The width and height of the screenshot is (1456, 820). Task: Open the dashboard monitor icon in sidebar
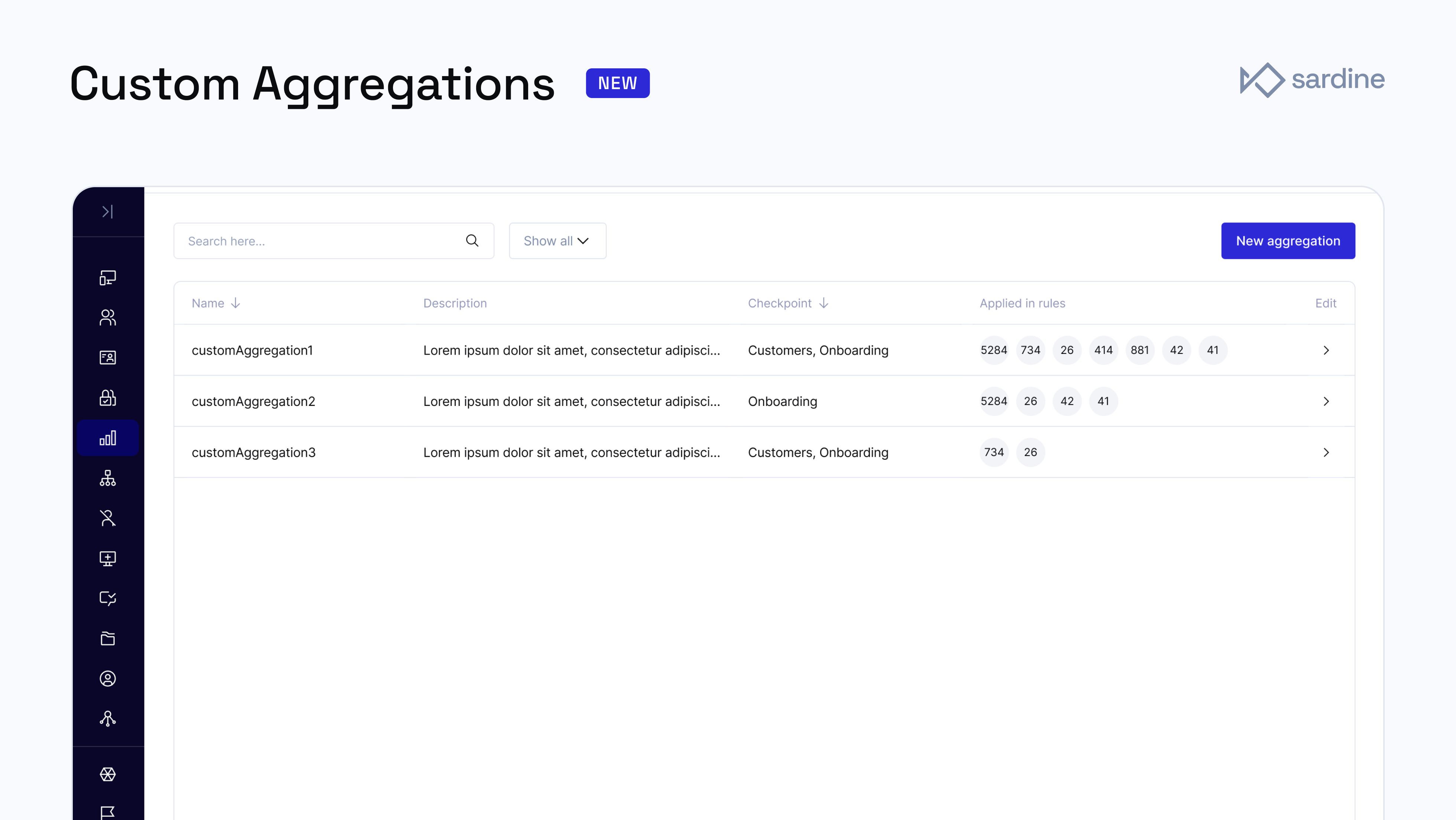click(108, 277)
